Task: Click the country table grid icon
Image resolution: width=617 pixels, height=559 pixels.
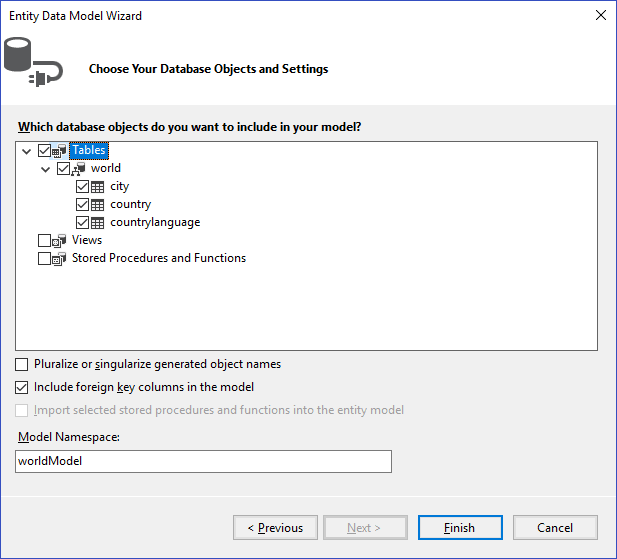Action: (x=98, y=205)
